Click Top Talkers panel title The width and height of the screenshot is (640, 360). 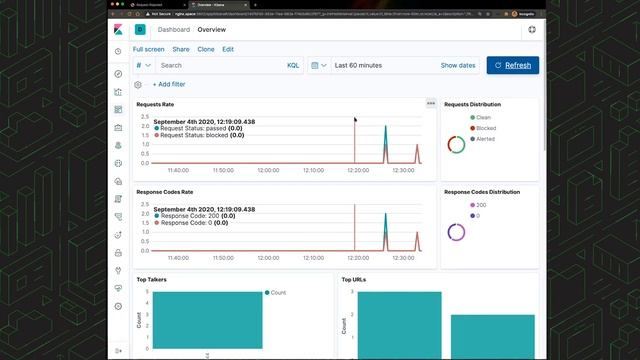(x=151, y=280)
